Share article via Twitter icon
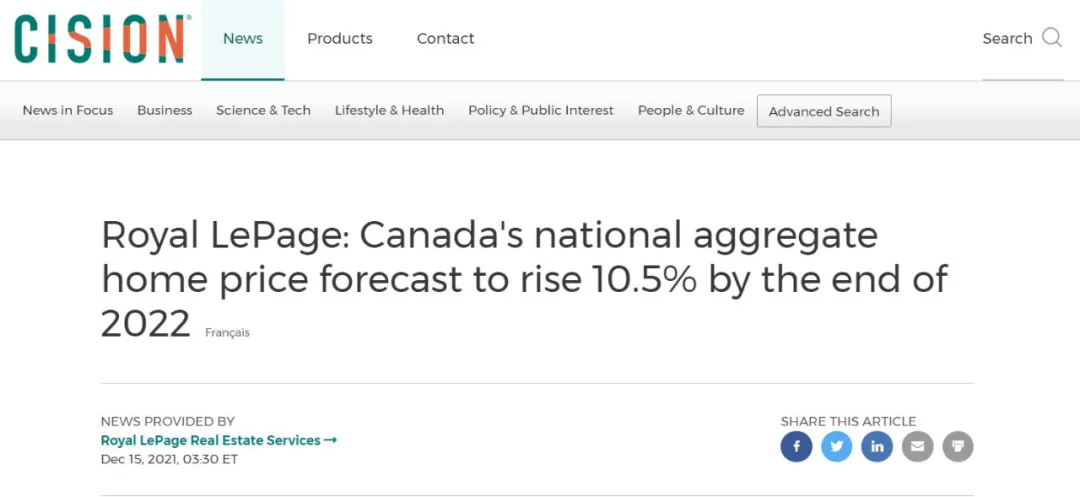 point(837,447)
